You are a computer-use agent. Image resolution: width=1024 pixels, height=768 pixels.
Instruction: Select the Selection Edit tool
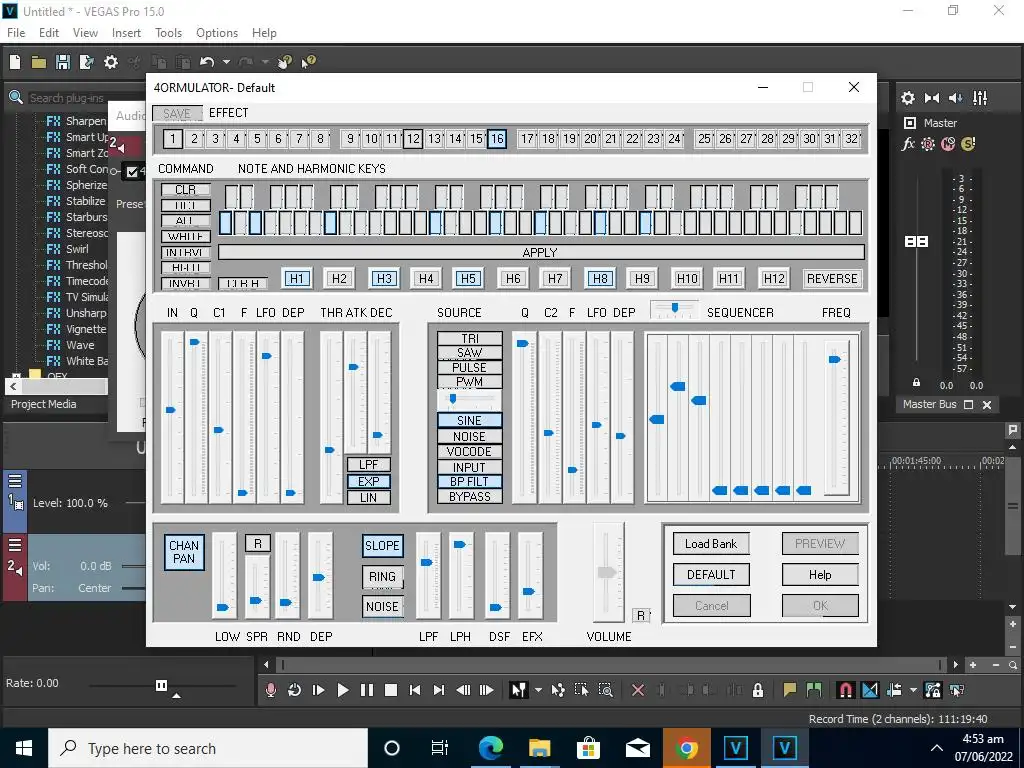tap(581, 690)
